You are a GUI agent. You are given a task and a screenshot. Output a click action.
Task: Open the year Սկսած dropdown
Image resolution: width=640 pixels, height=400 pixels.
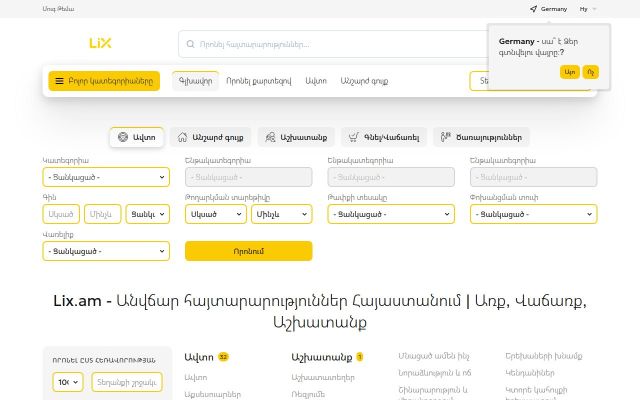216,214
